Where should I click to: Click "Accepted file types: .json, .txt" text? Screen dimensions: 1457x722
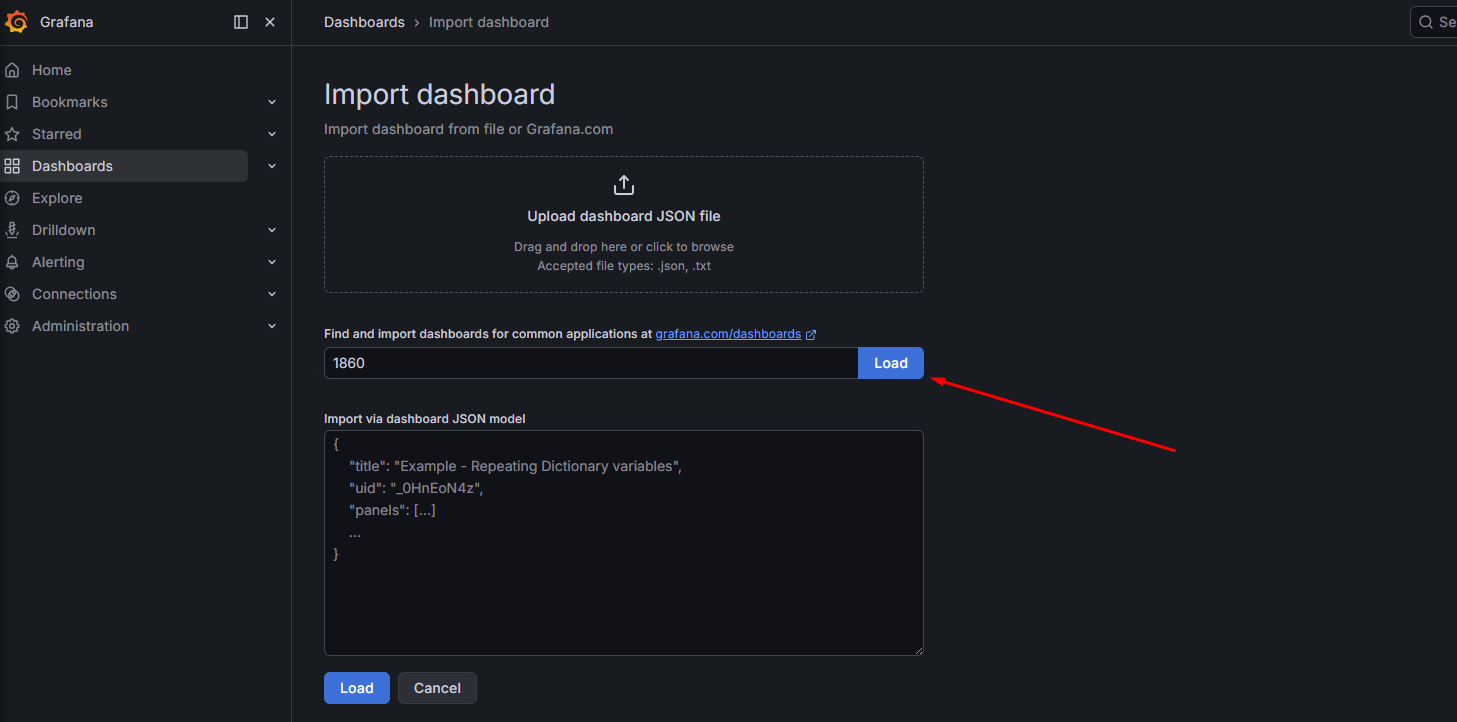click(624, 266)
